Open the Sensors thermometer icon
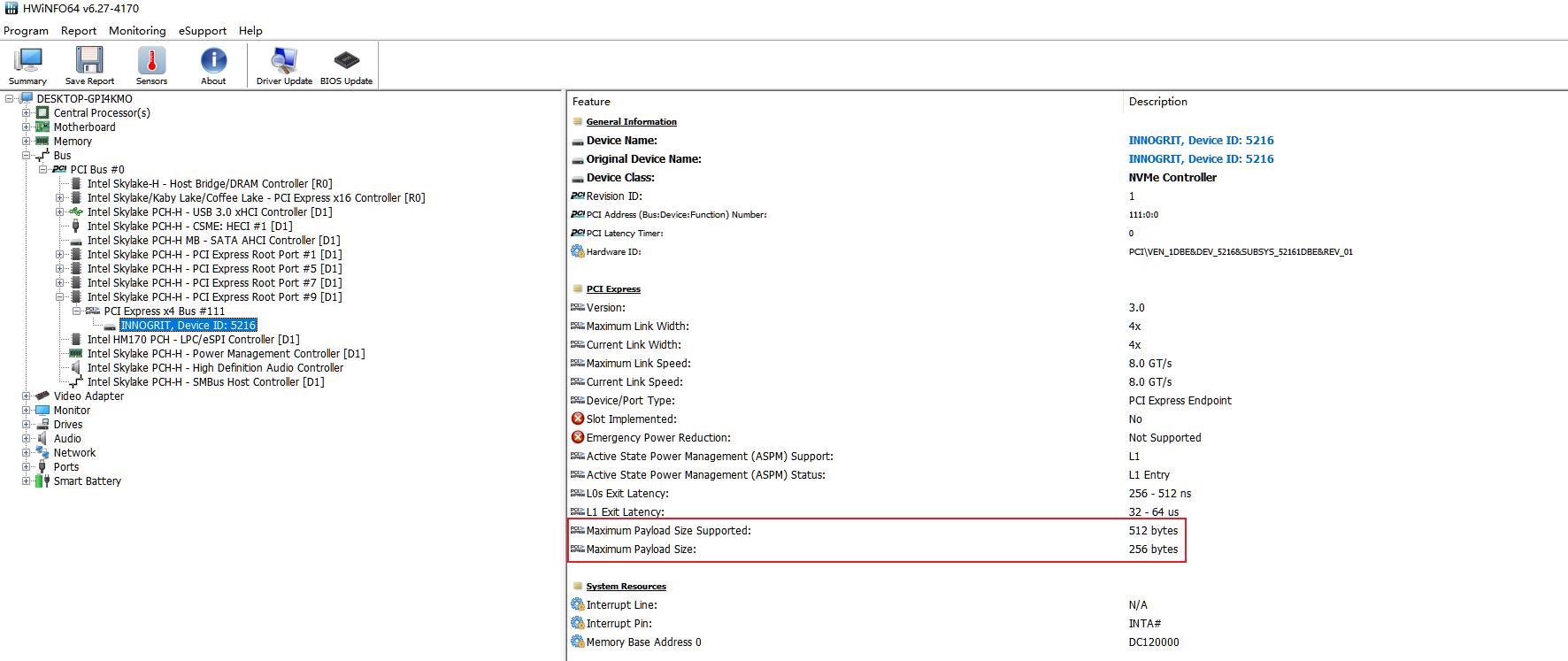Image resolution: width=1568 pixels, height=661 pixels. 151,60
